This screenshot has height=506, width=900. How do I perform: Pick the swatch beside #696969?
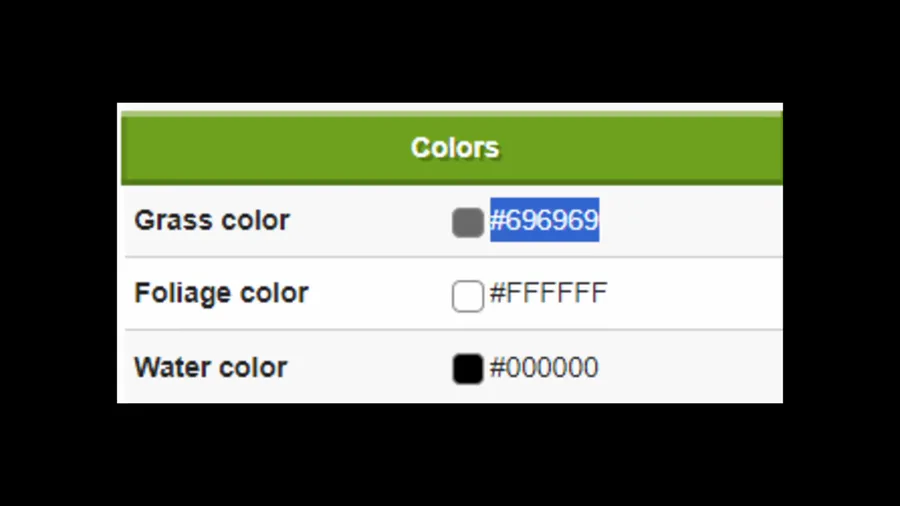467,222
